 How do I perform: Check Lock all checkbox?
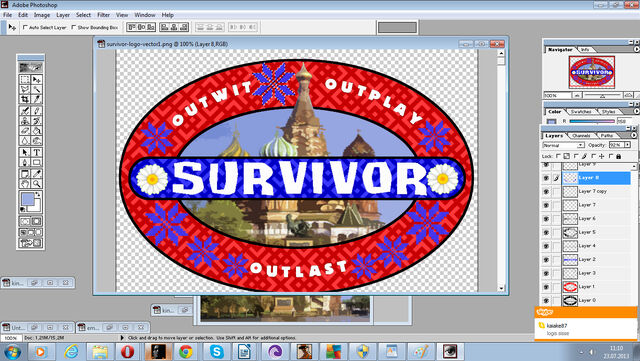(611, 156)
